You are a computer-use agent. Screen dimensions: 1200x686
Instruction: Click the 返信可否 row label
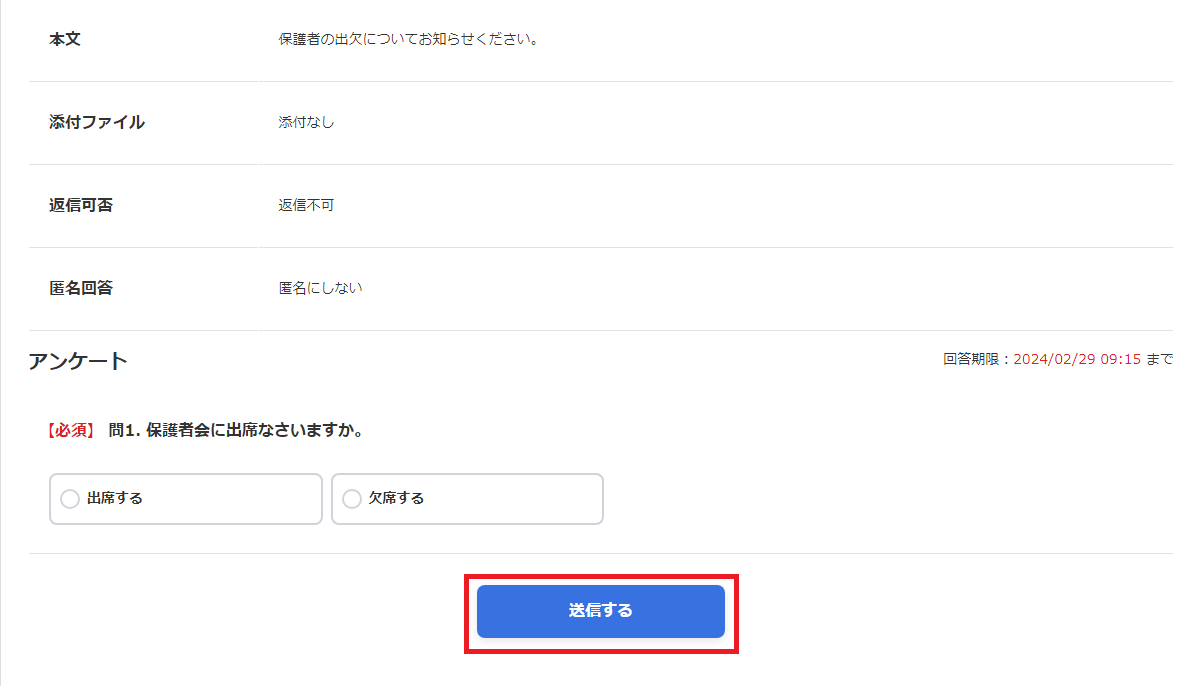click(81, 206)
